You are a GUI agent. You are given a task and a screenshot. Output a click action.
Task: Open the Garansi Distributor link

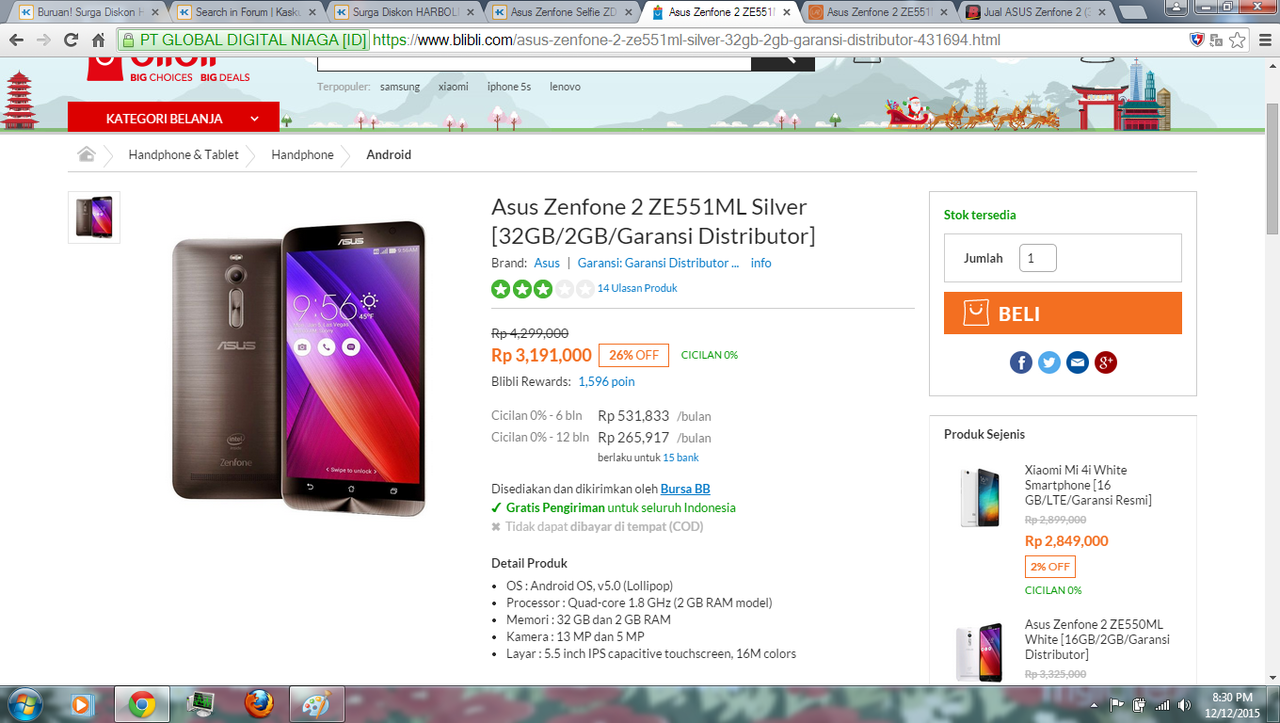click(658, 263)
